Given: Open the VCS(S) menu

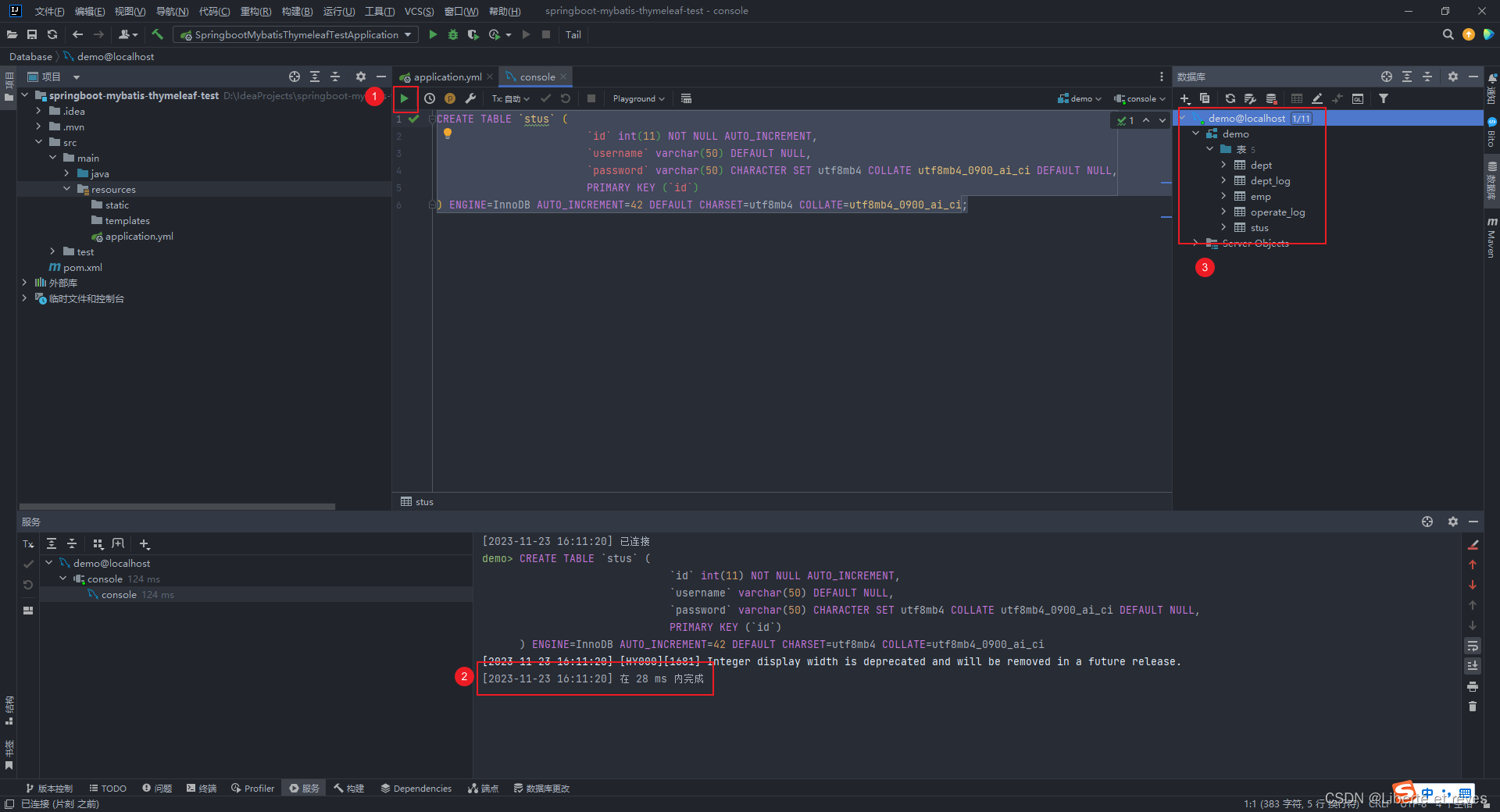Looking at the screenshot, I should click(x=419, y=11).
